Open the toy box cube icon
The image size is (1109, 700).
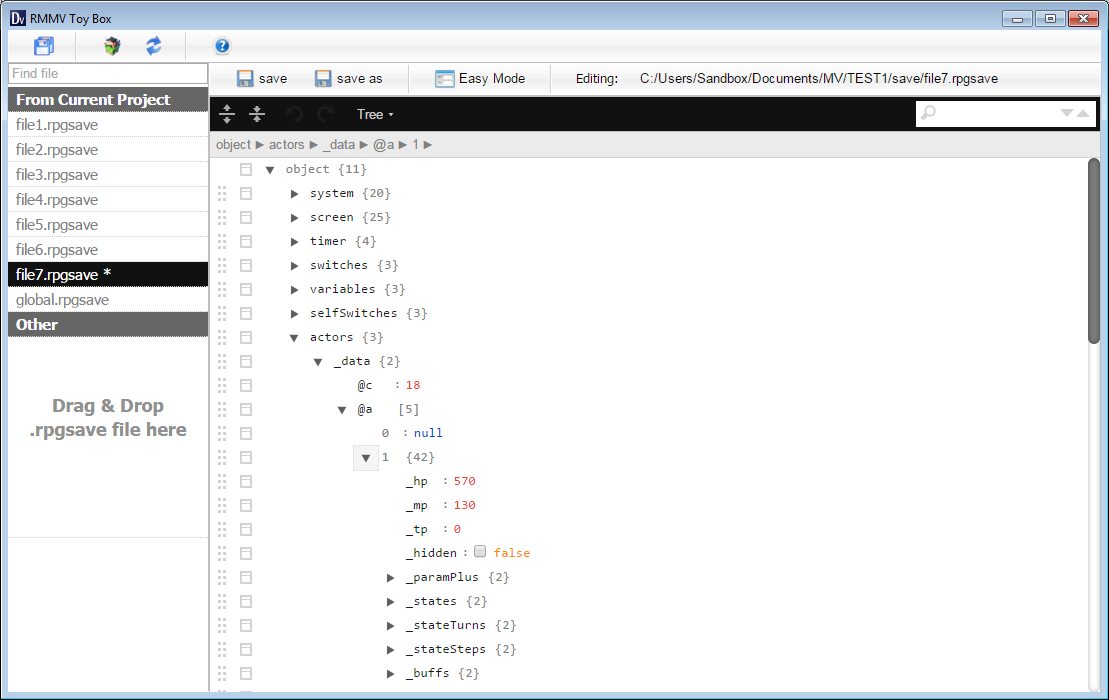click(x=112, y=46)
